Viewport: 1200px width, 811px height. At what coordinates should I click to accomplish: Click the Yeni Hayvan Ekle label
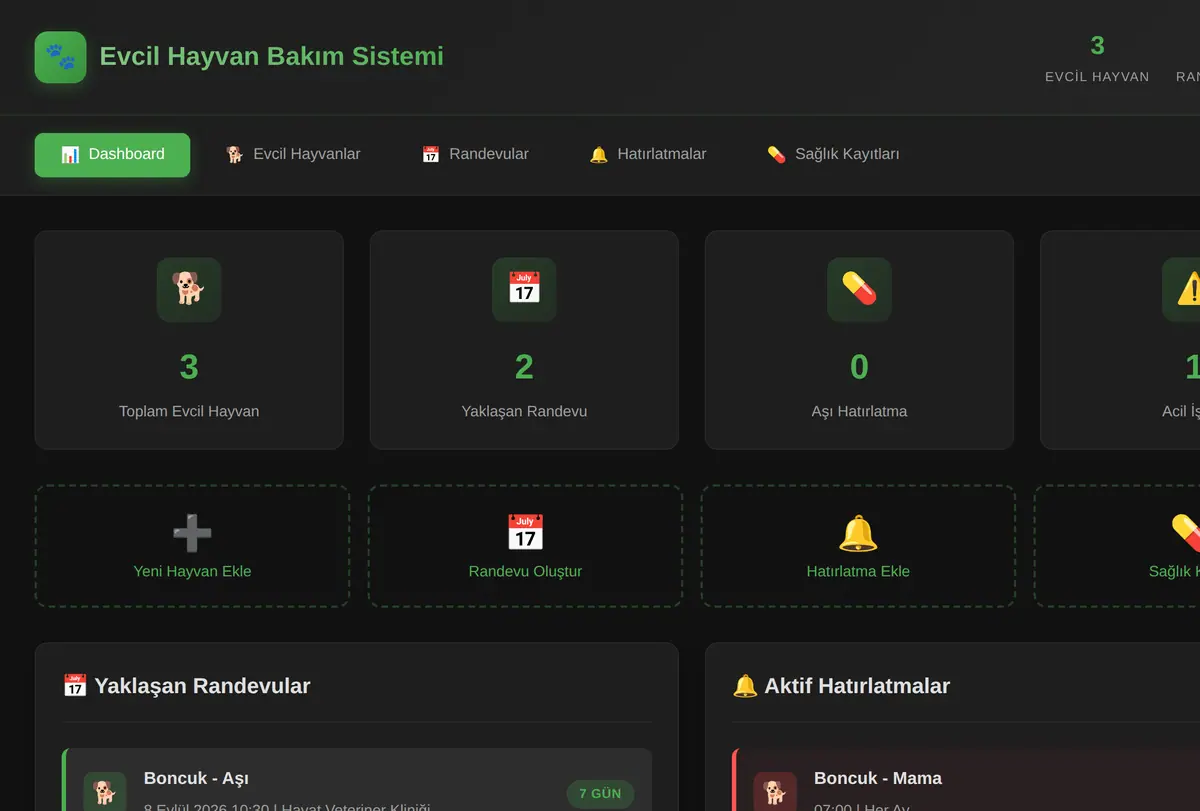pos(192,572)
